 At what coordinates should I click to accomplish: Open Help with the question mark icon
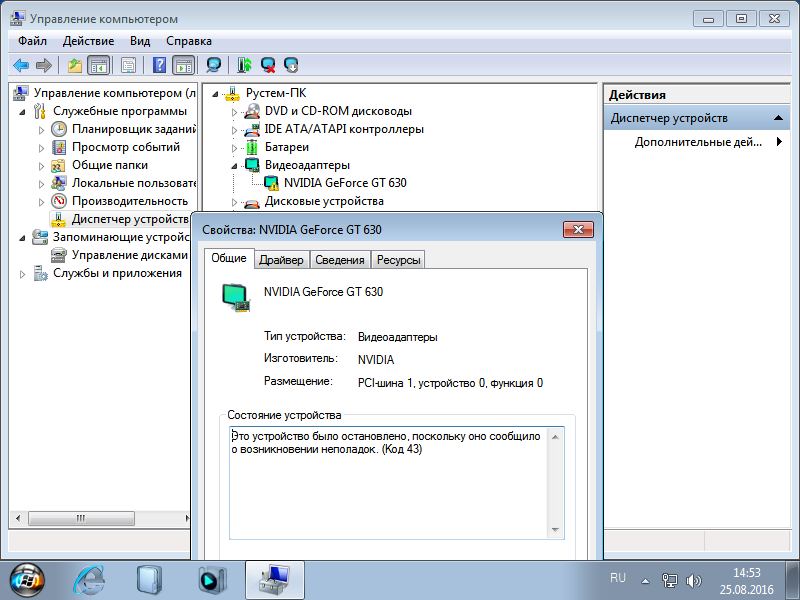(x=159, y=65)
